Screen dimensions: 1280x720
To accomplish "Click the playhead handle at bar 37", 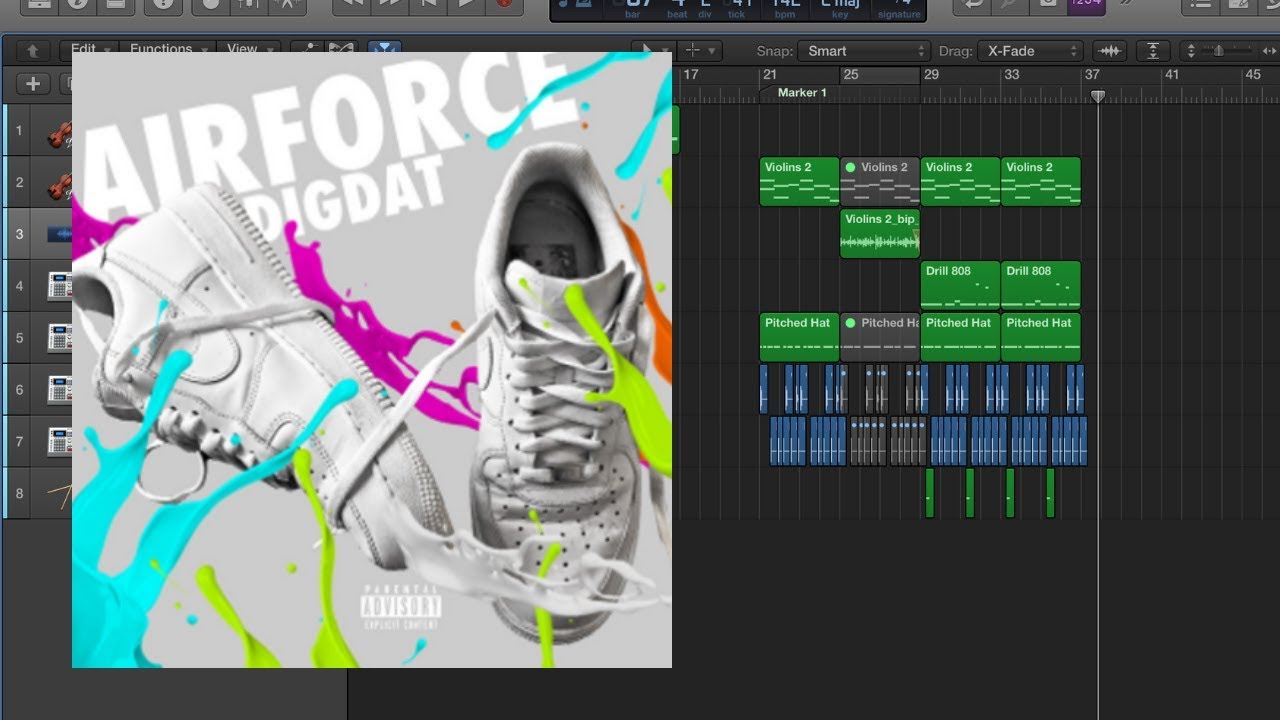I will (1098, 96).
